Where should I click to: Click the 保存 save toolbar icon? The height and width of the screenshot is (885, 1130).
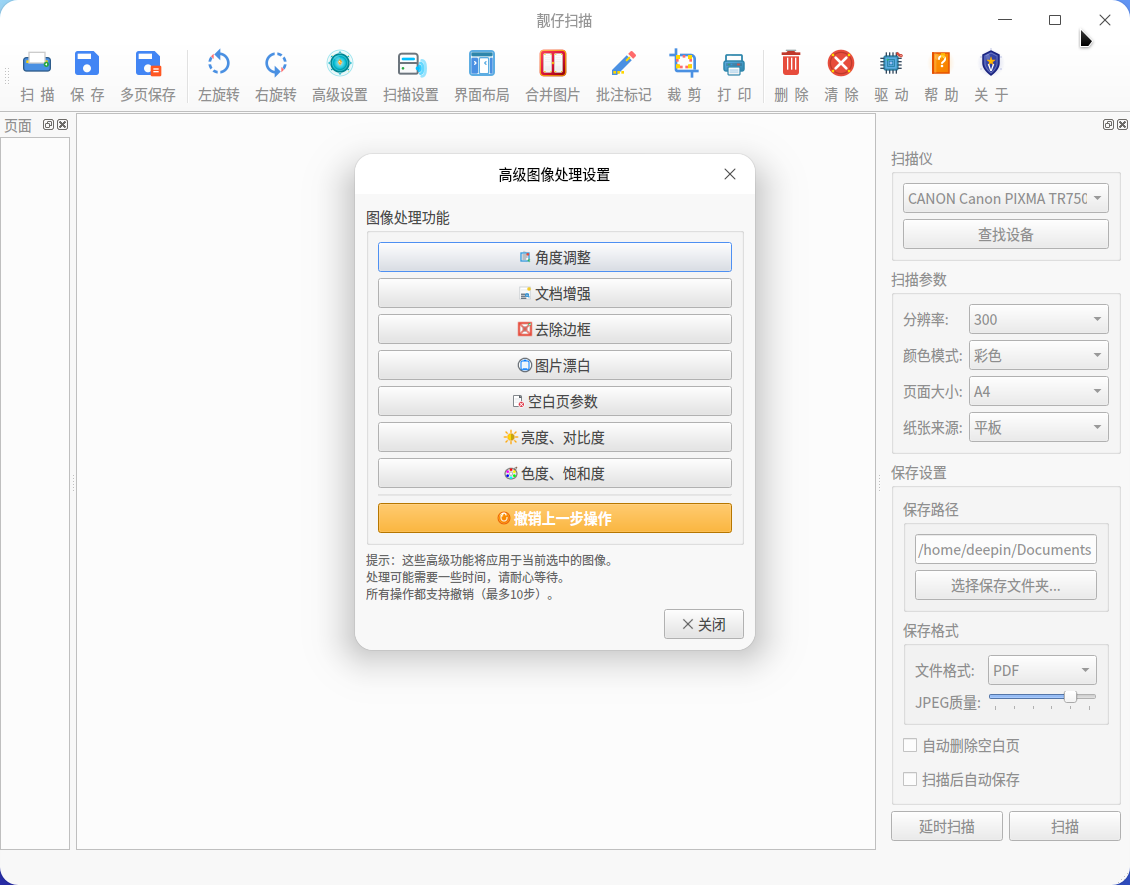pos(87,63)
